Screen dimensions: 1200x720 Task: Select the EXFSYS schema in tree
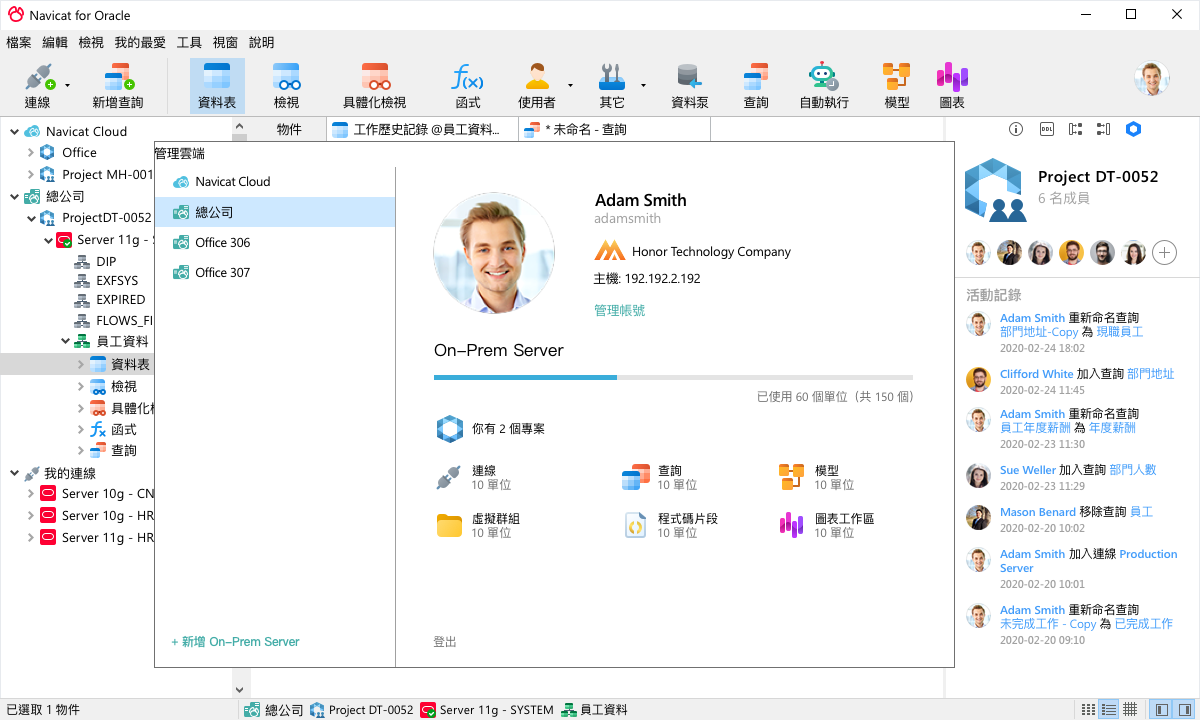point(117,282)
